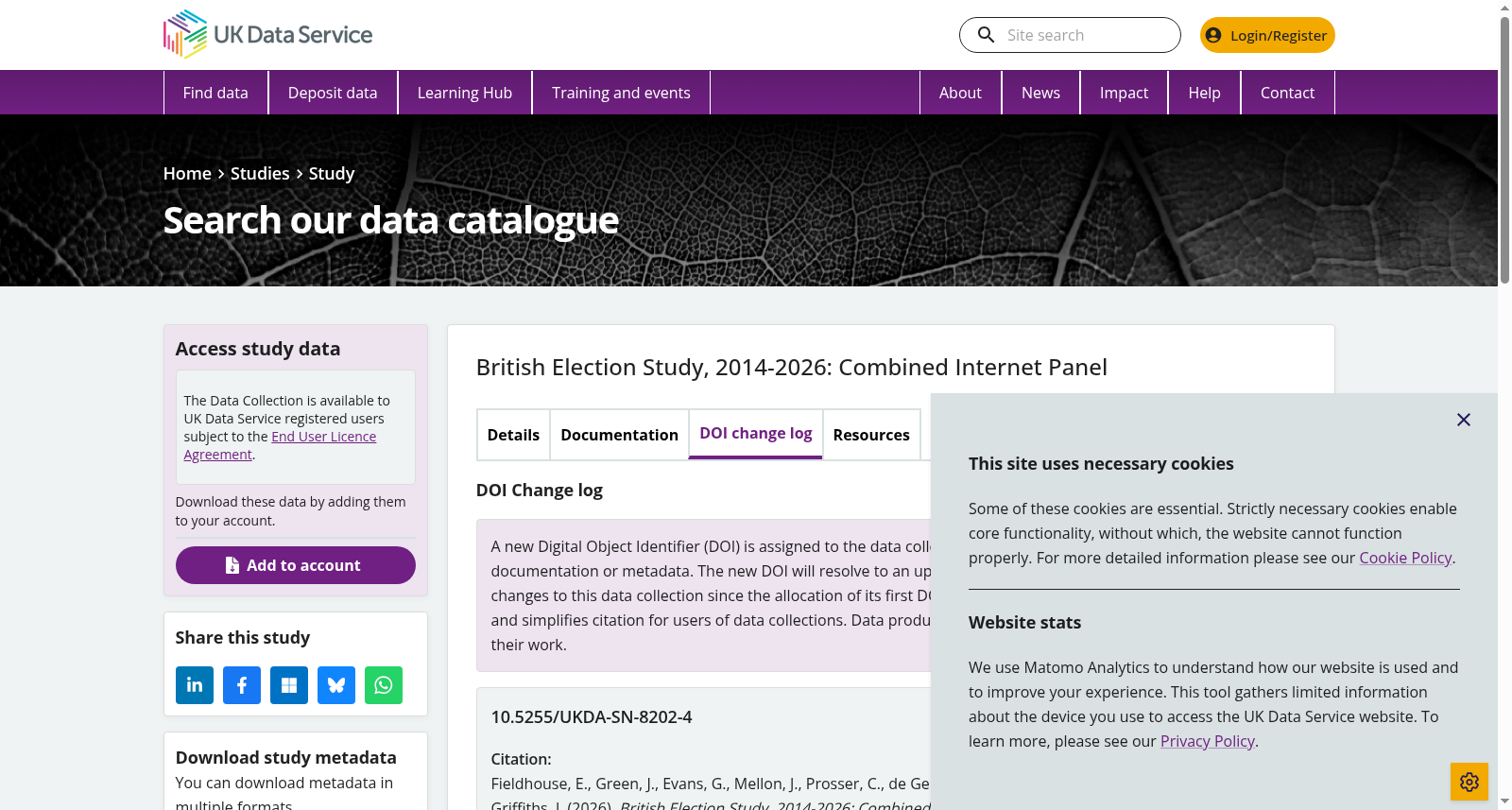
Task: Switch to the Details tab
Action: [513, 435]
